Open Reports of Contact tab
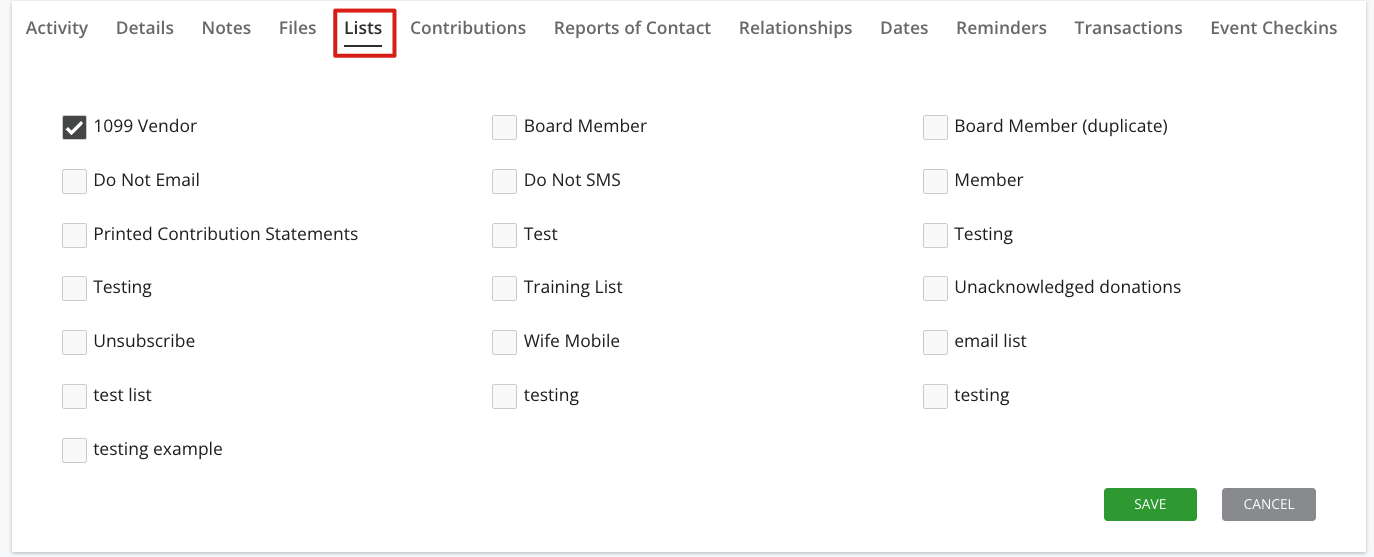Image resolution: width=1374 pixels, height=557 pixels. click(632, 28)
